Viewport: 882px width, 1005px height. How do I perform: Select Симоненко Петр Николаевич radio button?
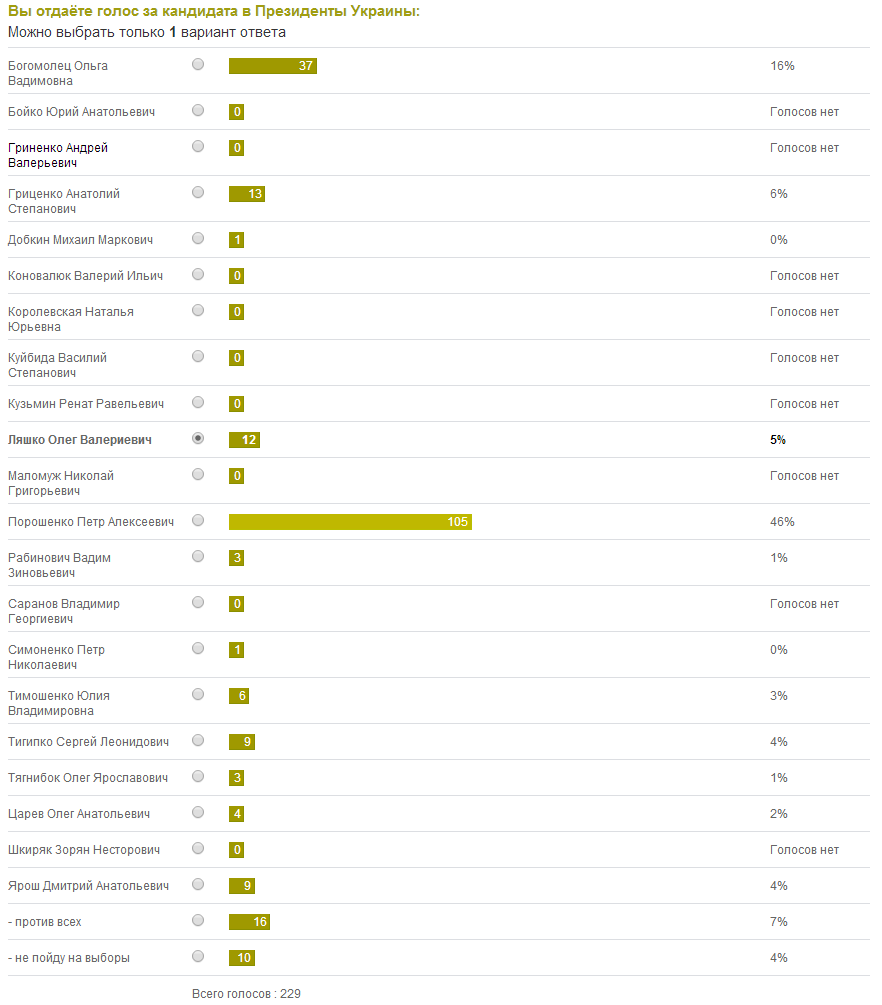pos(198,648)
